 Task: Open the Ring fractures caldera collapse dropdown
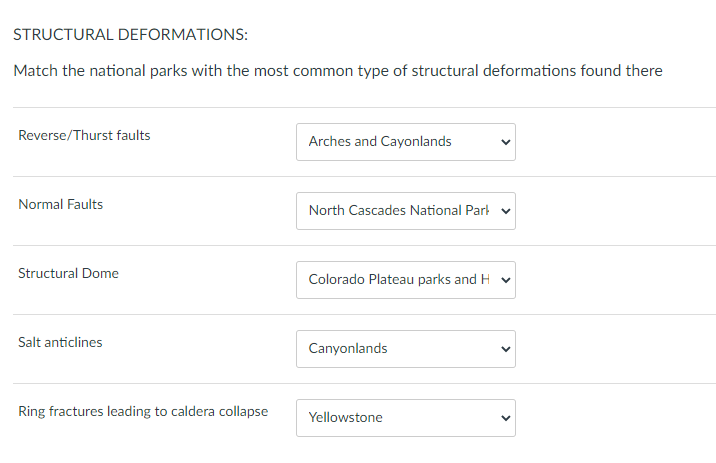405,418
